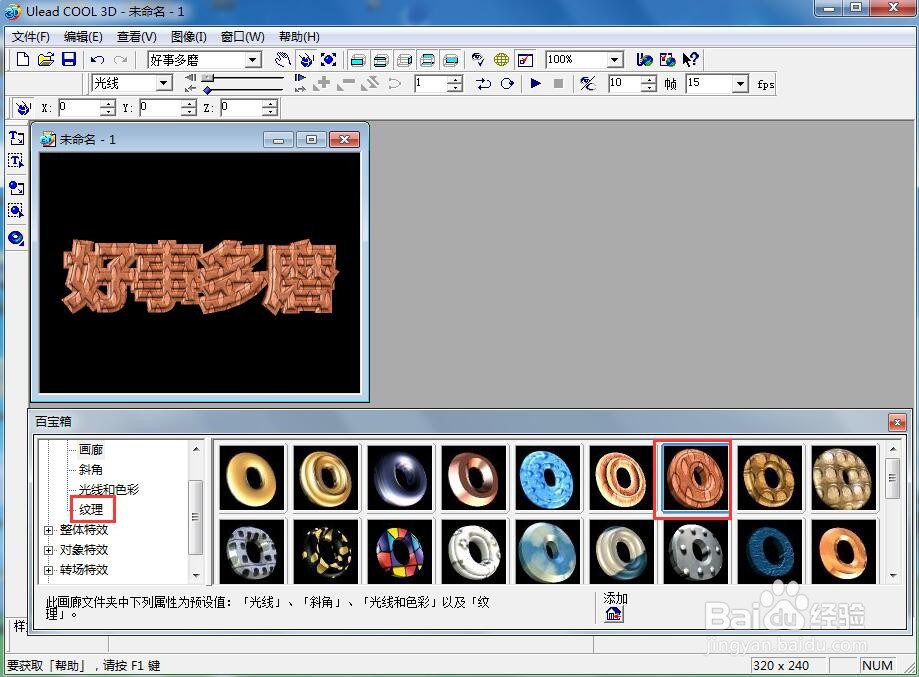Open the 查看(V) menu

coord(137,37)
